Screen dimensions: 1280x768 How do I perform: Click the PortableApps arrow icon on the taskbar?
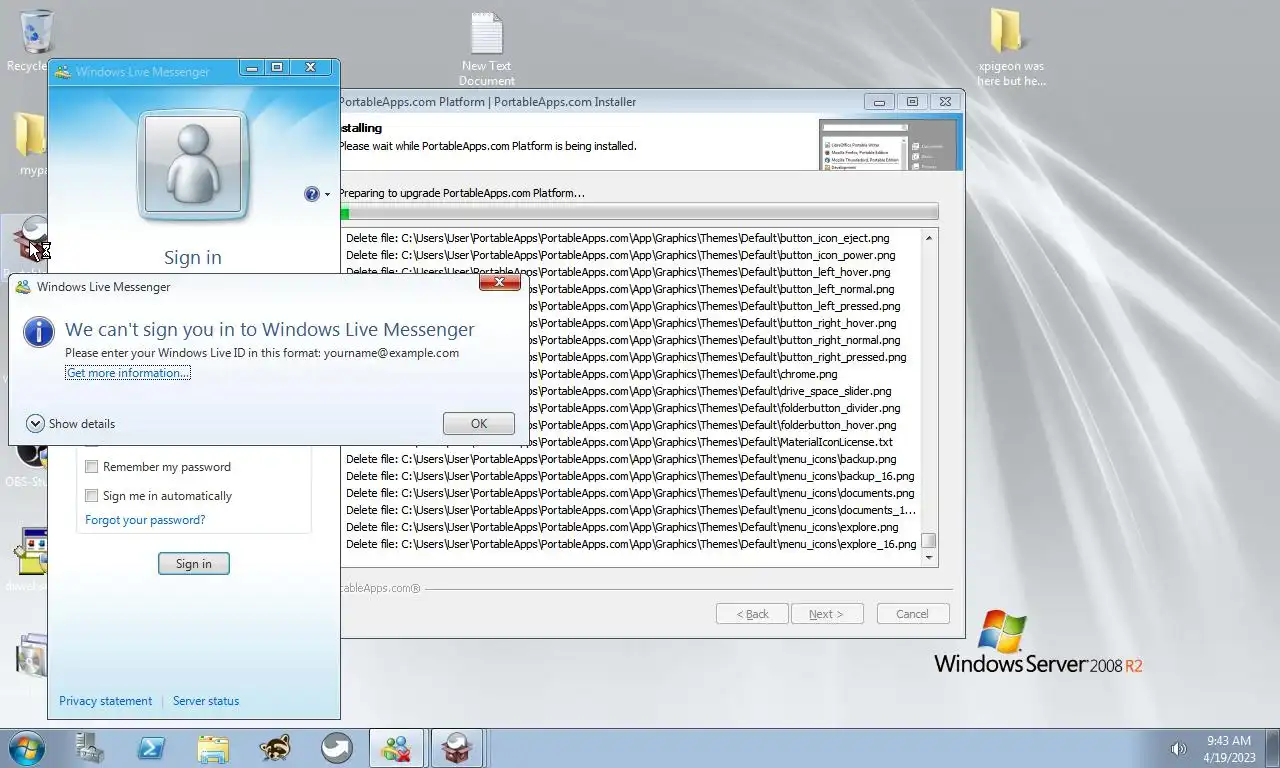[336, 748]
